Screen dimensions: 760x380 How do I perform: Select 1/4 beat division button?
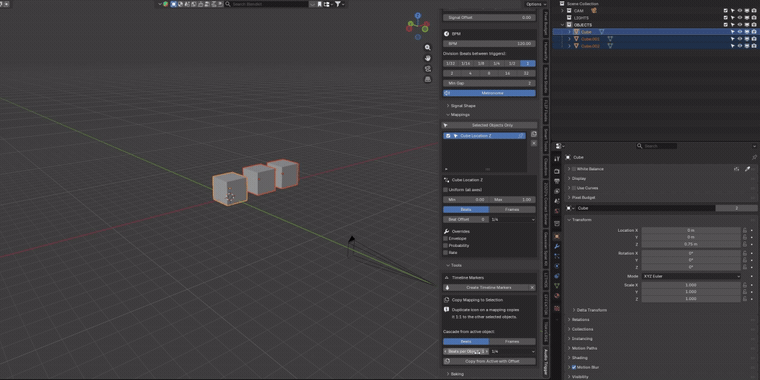[x=497, y=63]
